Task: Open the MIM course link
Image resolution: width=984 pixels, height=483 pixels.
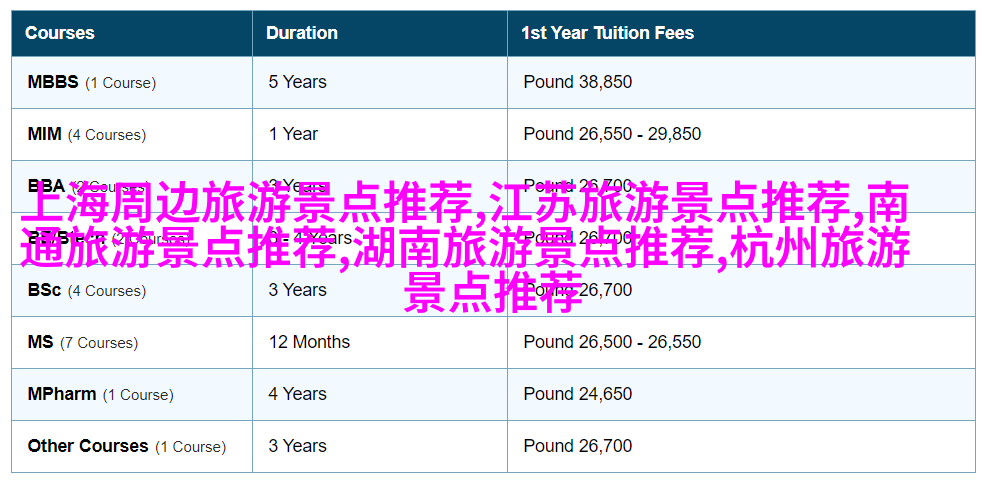Action: tap(45, 134)
